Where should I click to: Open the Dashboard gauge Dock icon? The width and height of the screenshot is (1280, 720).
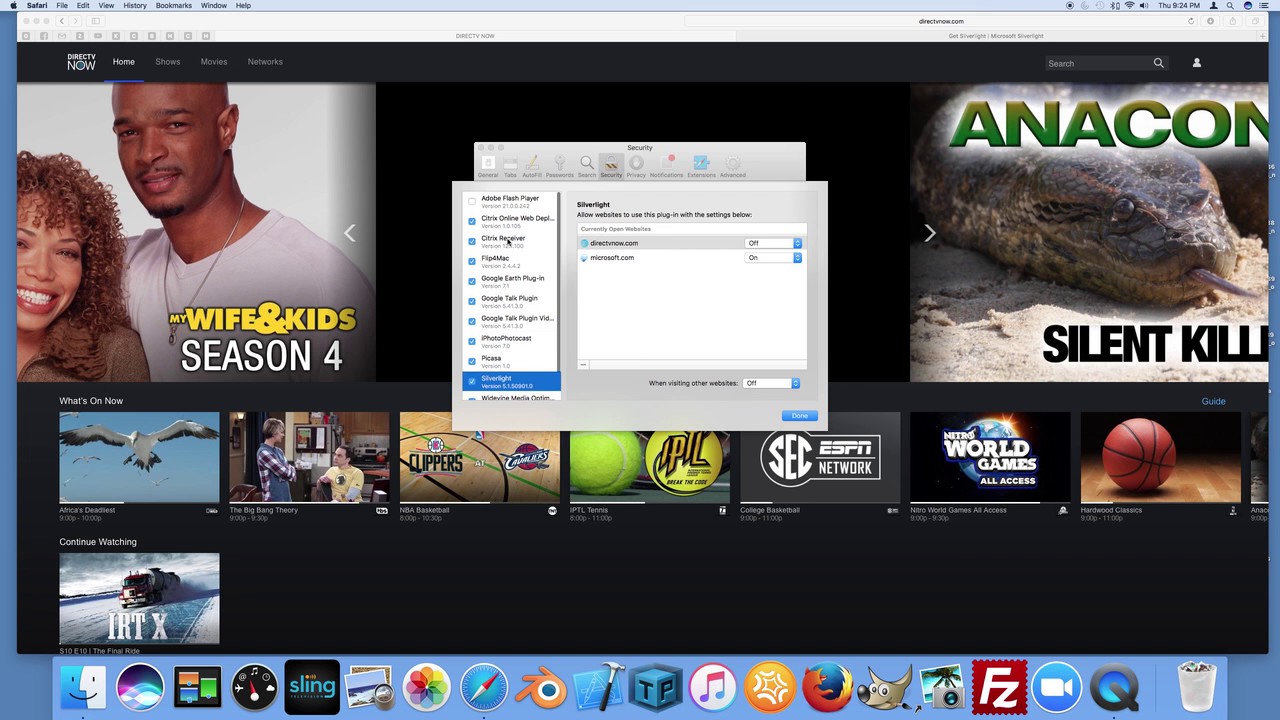click(x=254, y=688)
